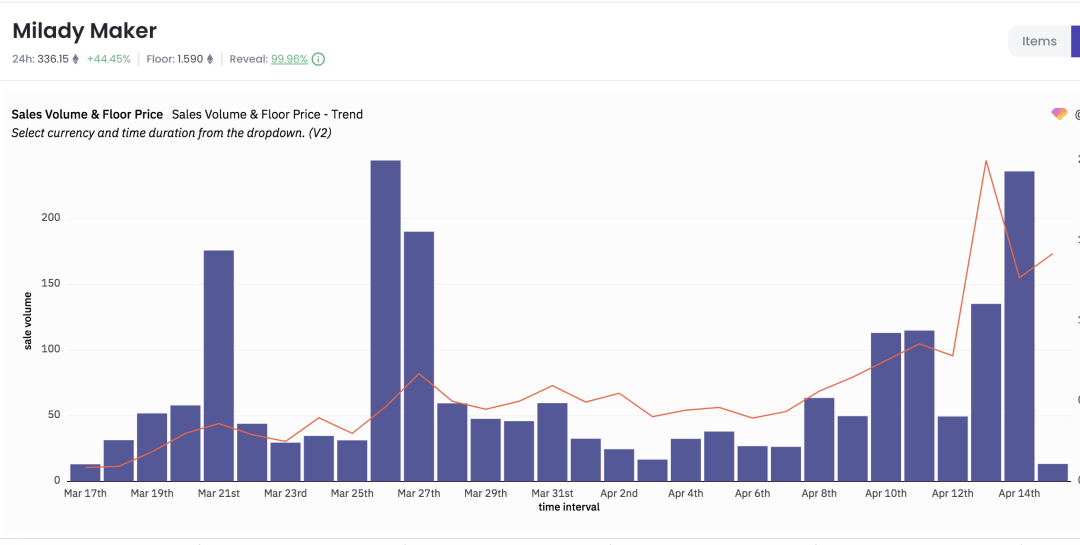Click the Milady Maker collection title
1080x545 pixels.
pos(85,31)
